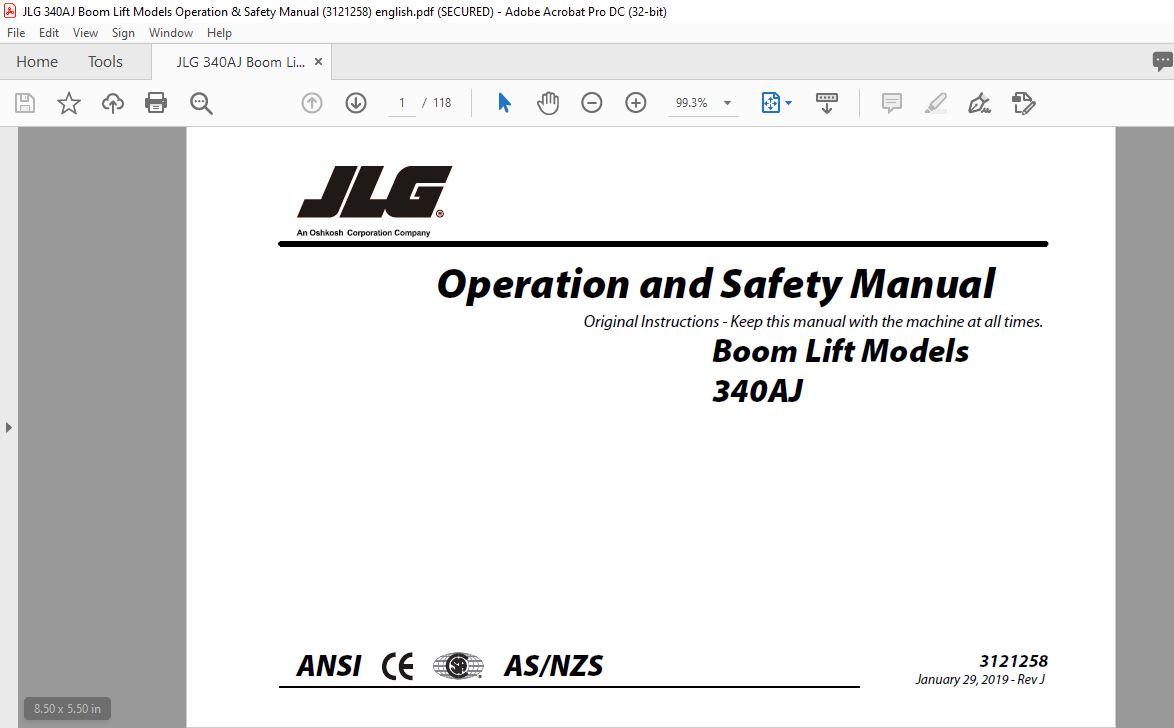This screenshot has height=728, width=1174.
Task: Go to next page arrow
Action: (x=356, y=103)
